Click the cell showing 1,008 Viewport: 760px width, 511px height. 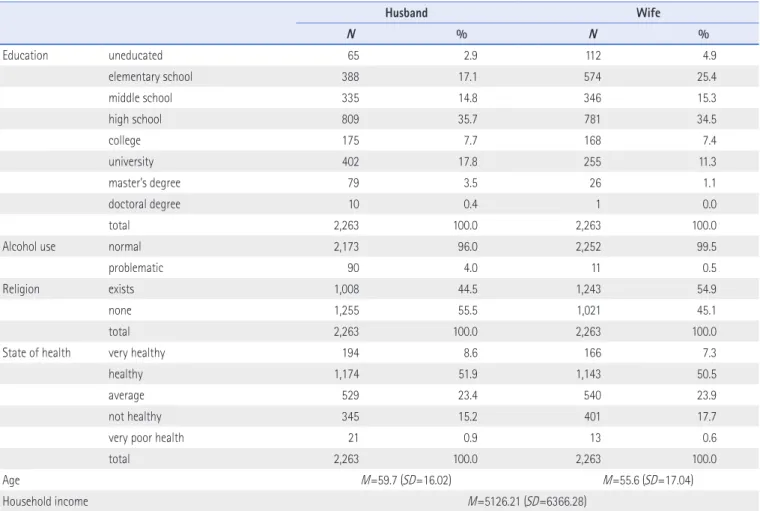click(347, 289)
